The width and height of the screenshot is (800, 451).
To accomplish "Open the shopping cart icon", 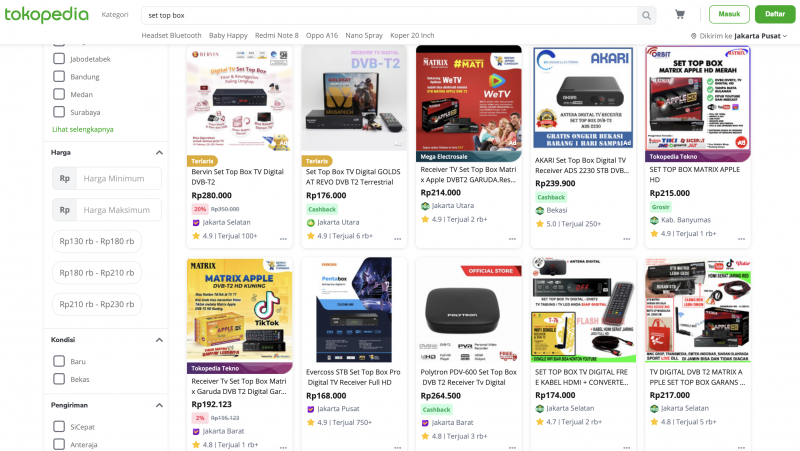I will 680,14.
